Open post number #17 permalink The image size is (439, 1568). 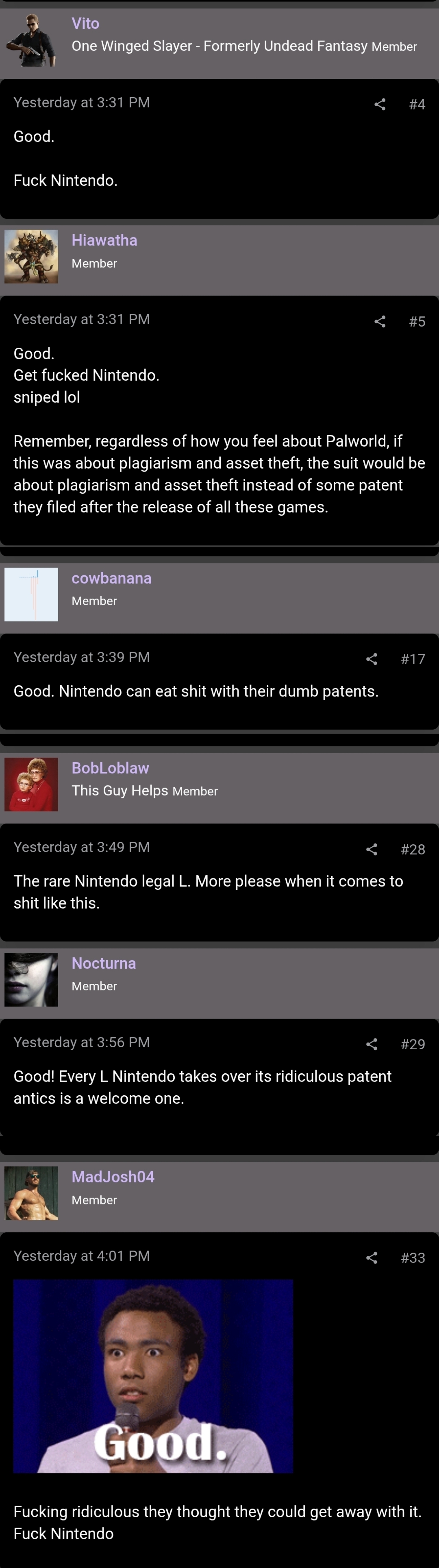[x=413, y=659]
